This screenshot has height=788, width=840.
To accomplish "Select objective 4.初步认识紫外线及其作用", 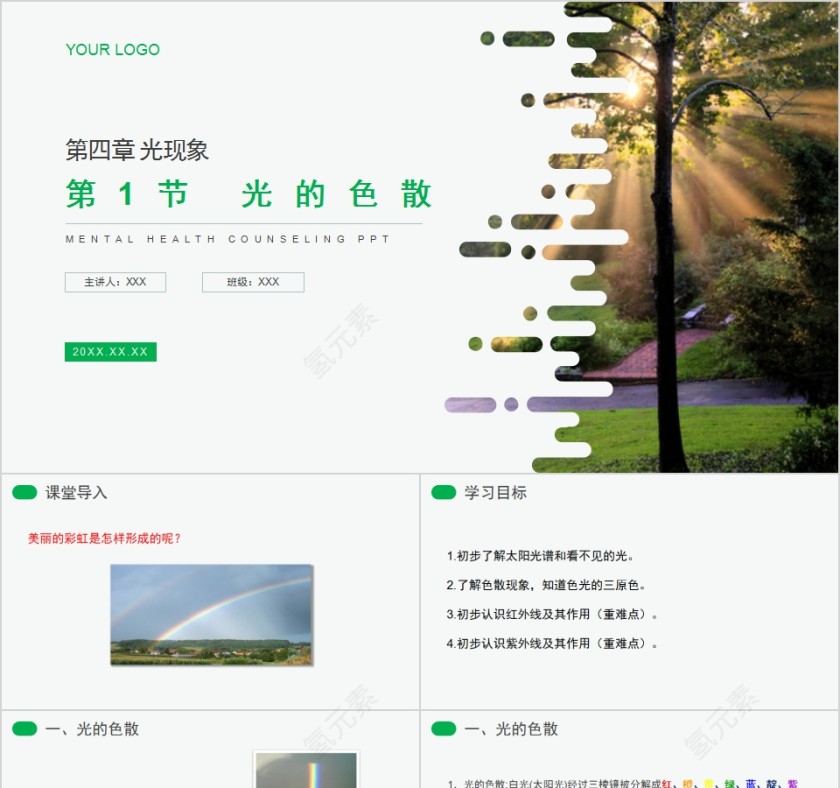I will (x=552, y=643).
